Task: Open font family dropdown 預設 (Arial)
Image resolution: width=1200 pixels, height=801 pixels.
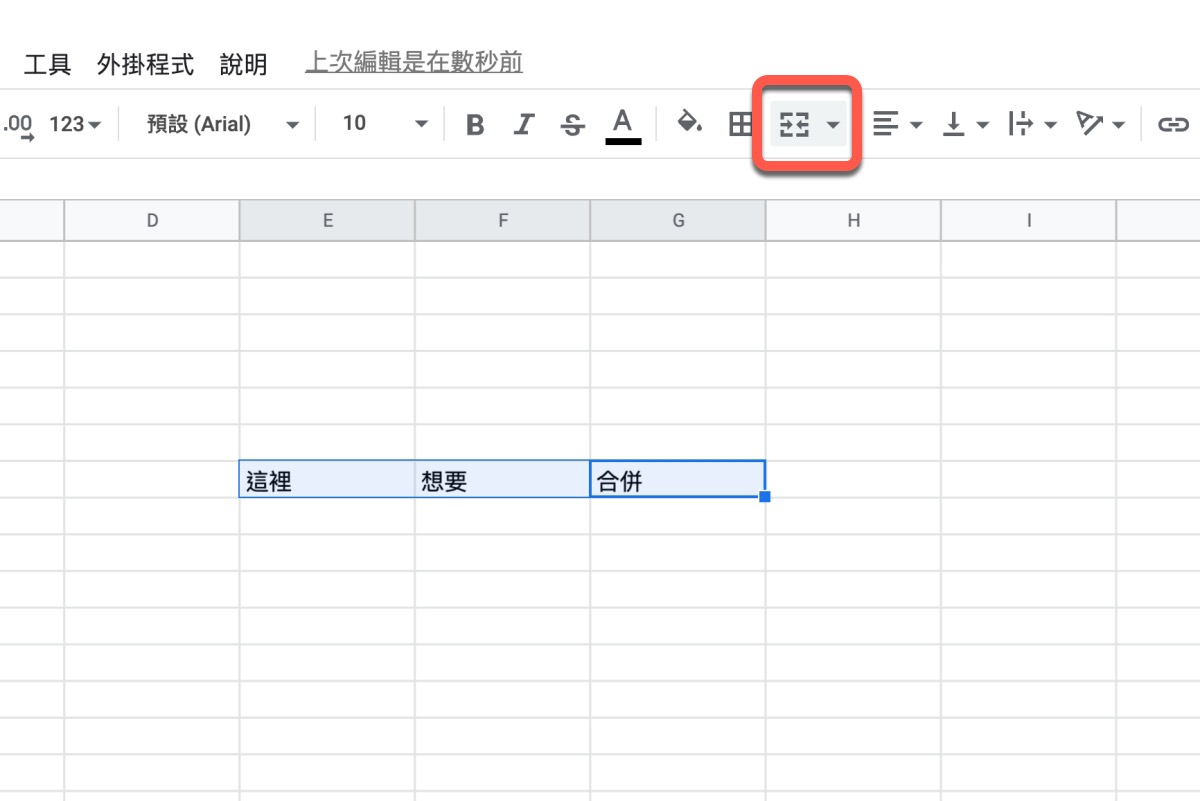Action: pos(222,125)
